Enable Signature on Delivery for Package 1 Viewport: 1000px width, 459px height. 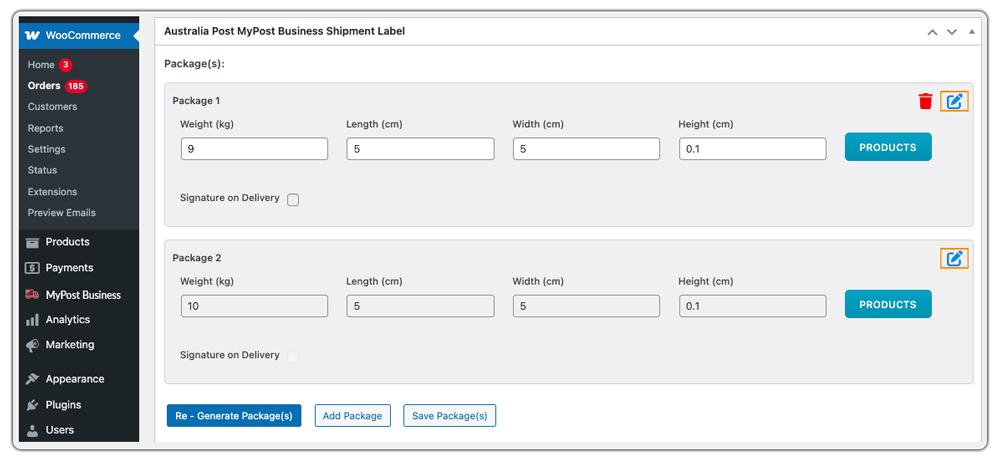[293, 200]
